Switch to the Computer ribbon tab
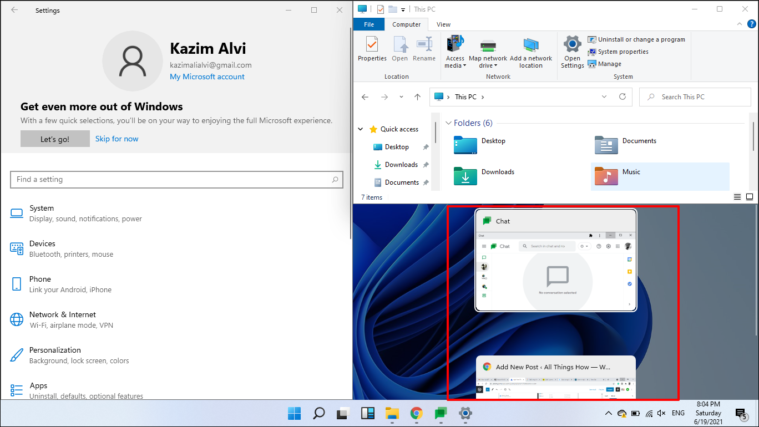The width and height of the screenshot is (759, 427). pos(406,24)
